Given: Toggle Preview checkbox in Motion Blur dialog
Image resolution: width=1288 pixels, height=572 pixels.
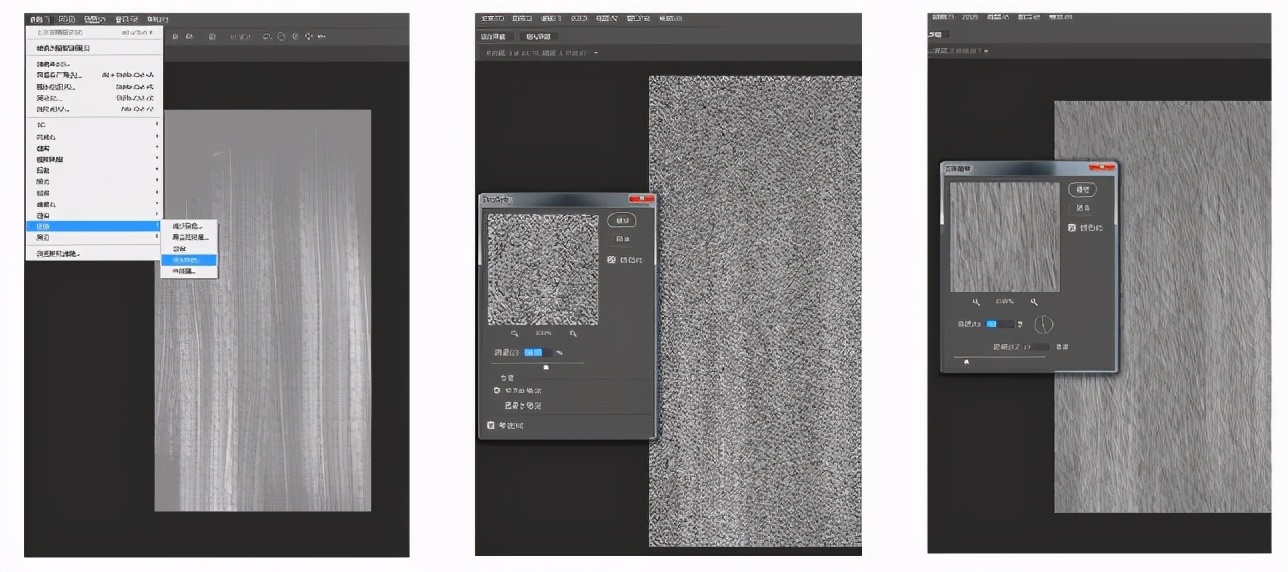Looking at the screenshot, I should [1072, 228].
